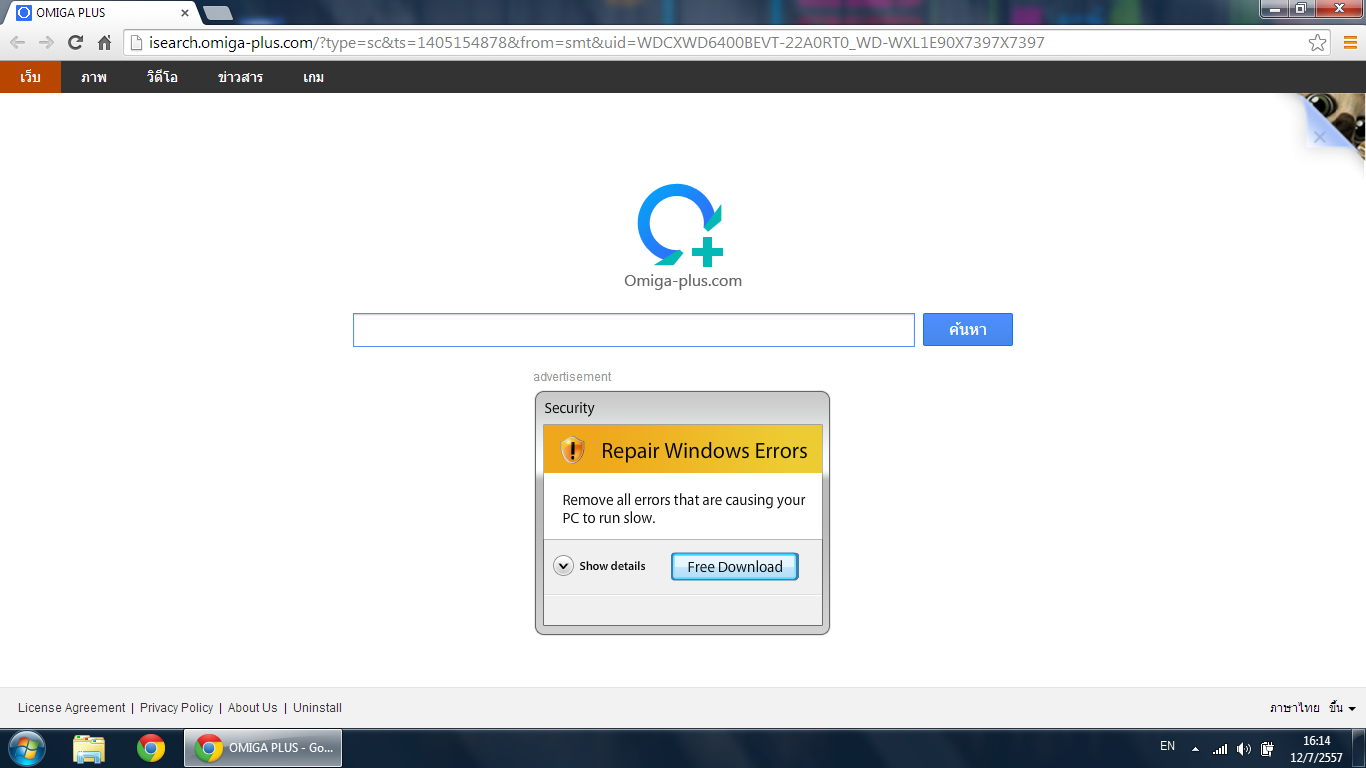This screenshot has width=1366, height=768.
Task: Click the Free Download button
Action: (x=735, y=566)
